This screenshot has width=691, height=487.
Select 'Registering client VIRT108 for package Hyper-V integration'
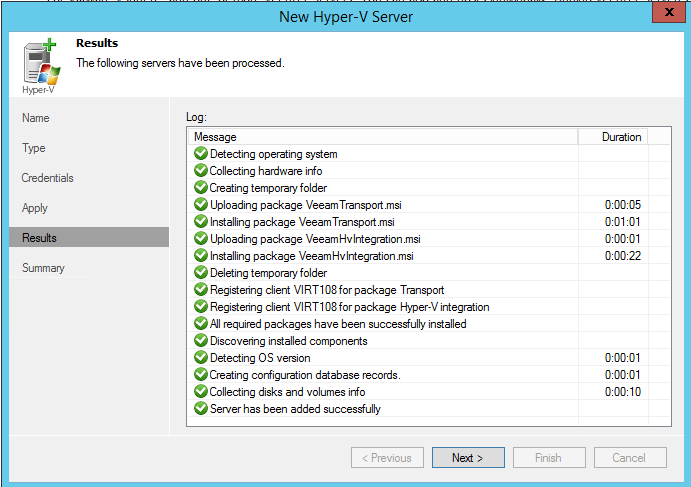coord(349,307)
